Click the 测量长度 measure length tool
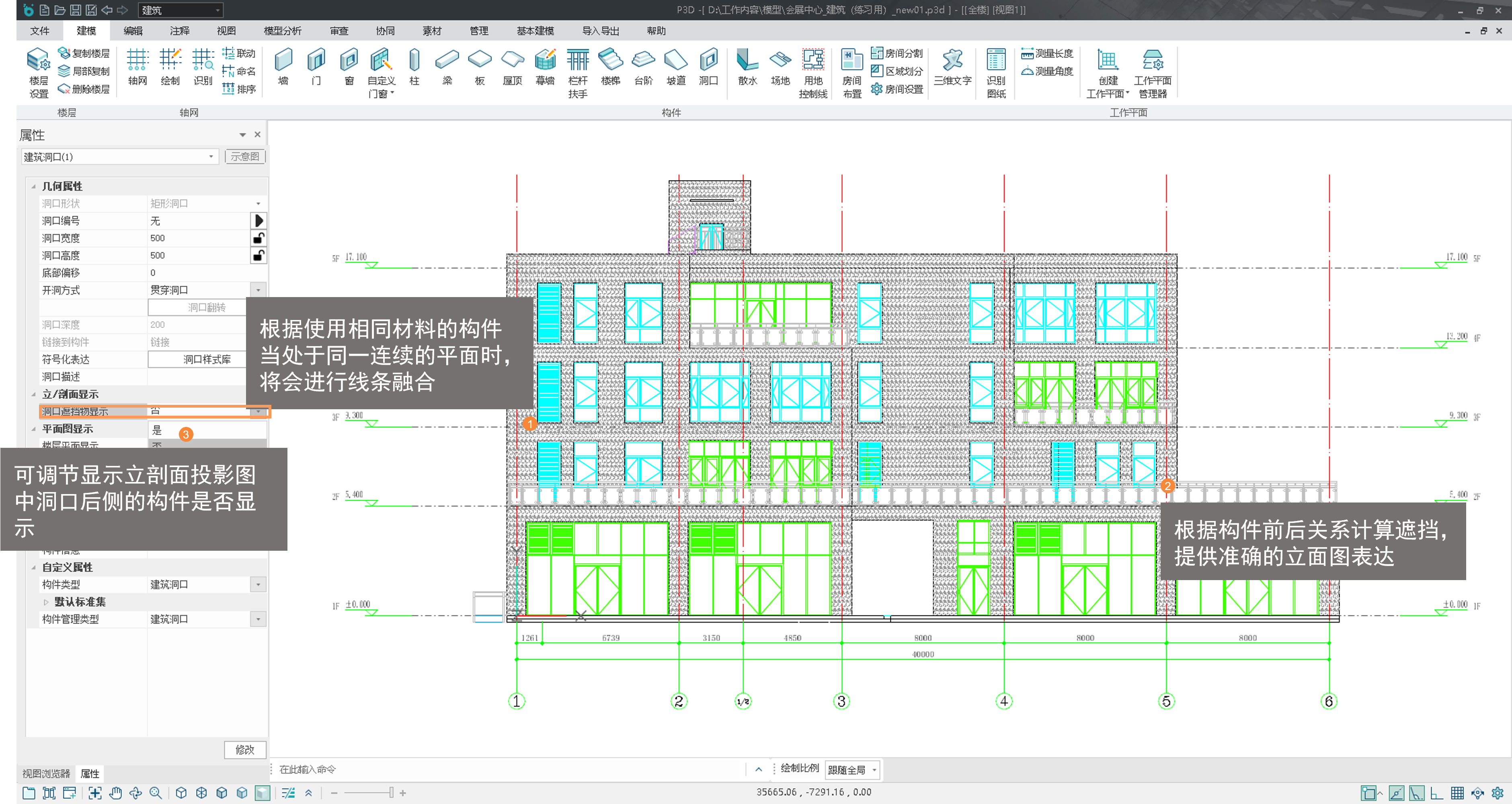 (1047, 53)
